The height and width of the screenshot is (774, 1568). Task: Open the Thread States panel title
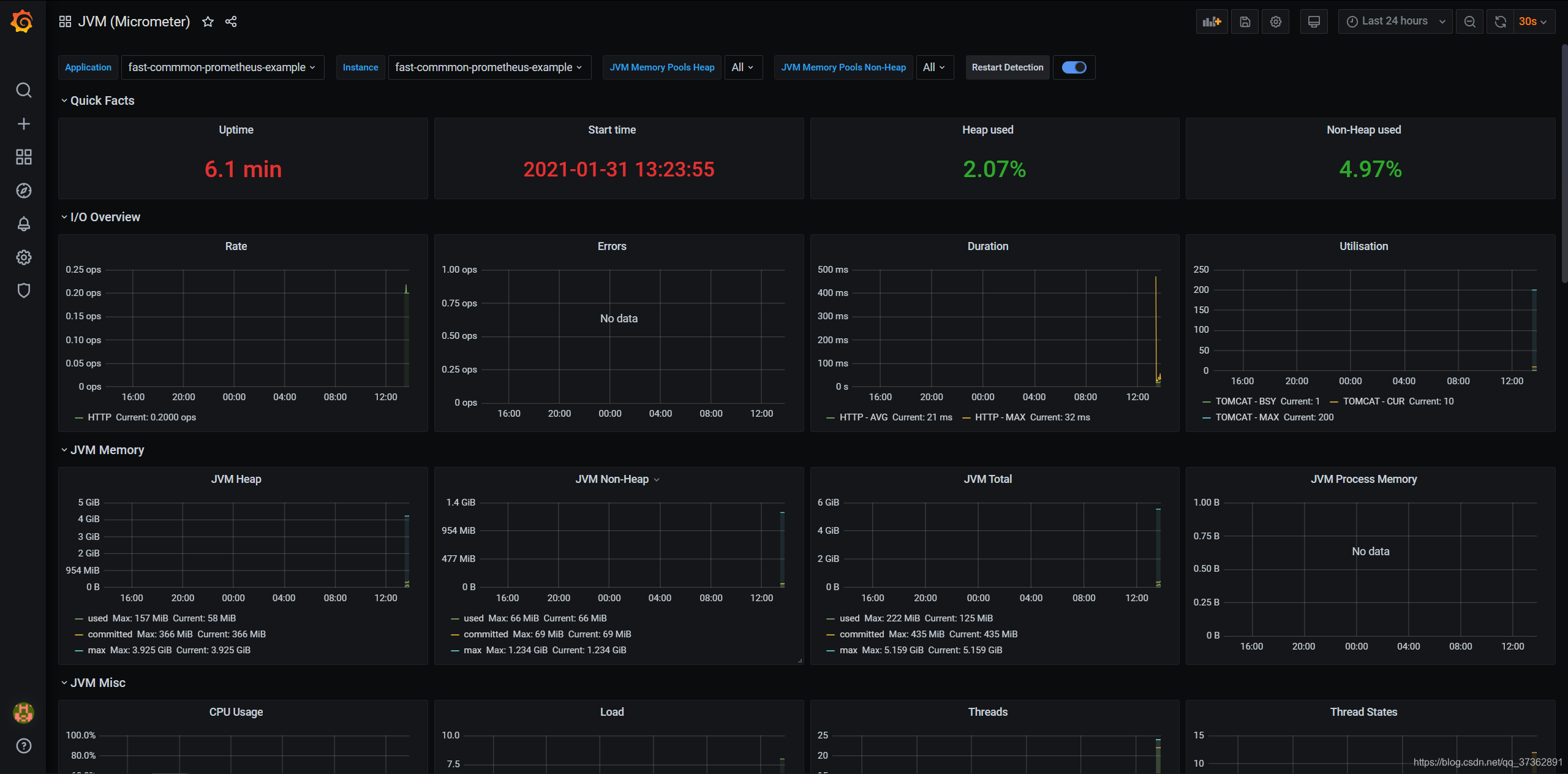pyautogui.click(x=1364, y=712)
